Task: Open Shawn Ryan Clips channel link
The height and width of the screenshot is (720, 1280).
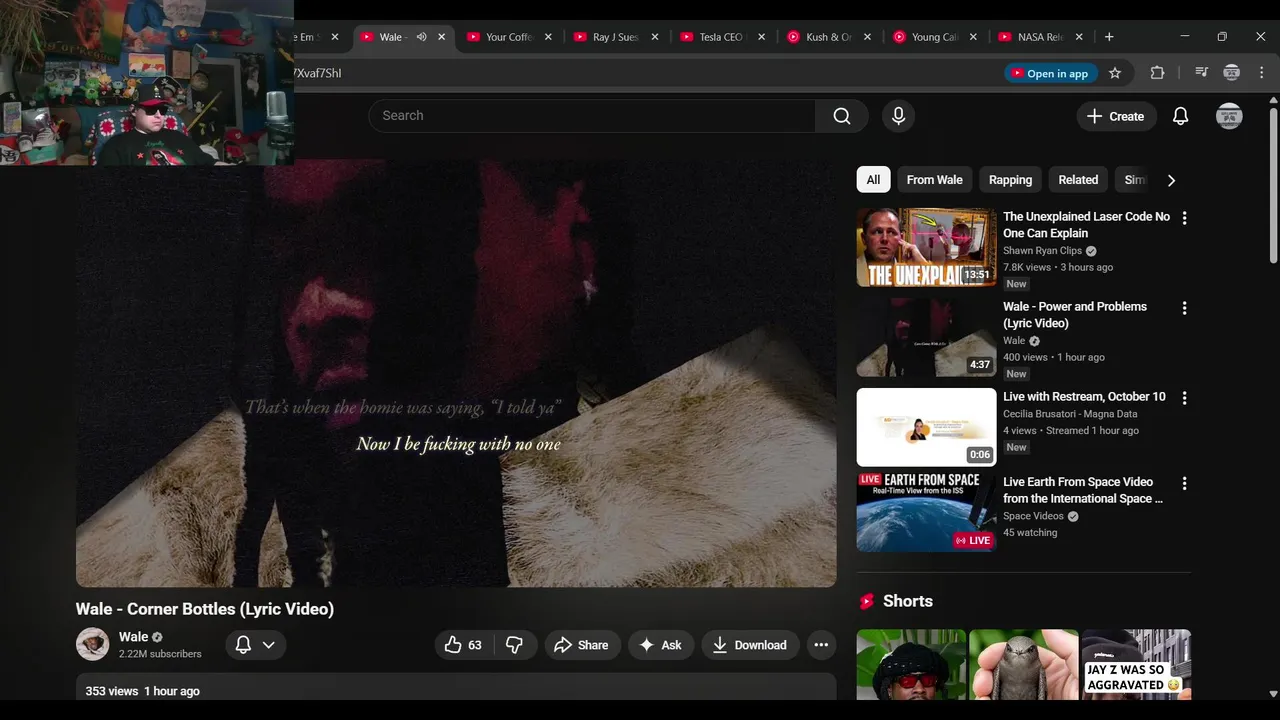Action: pos(1042,251)
